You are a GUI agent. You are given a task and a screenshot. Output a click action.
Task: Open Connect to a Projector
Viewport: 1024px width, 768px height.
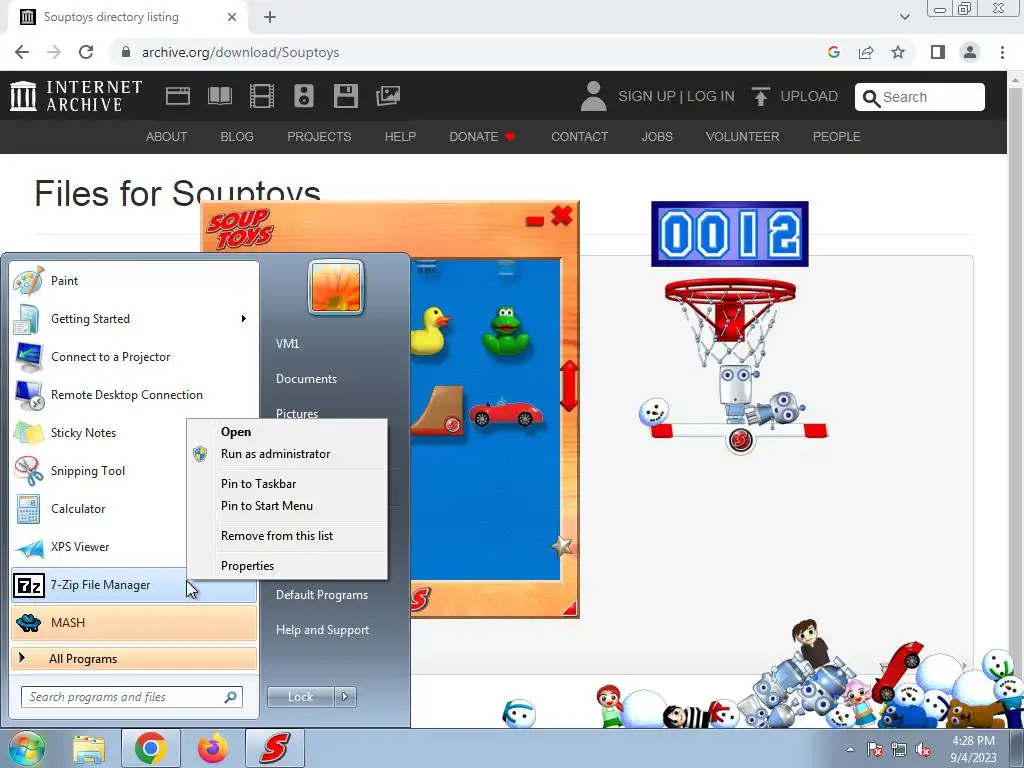[x=134, y=357]
